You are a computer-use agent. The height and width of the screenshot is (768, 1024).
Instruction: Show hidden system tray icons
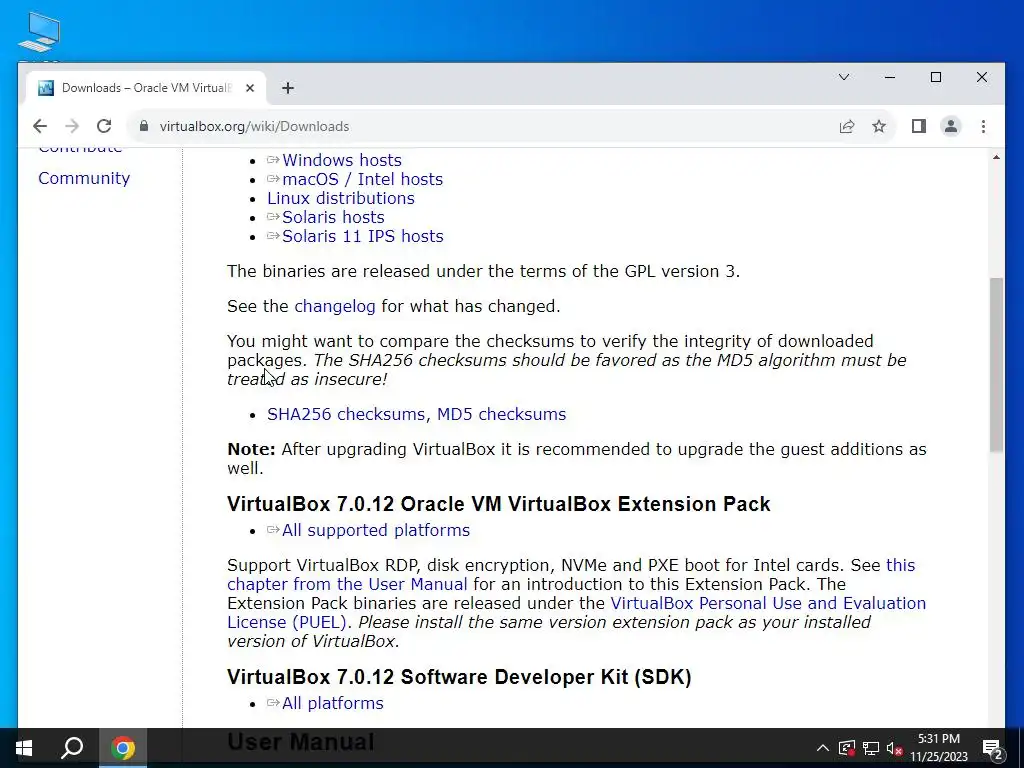(822, 748)
